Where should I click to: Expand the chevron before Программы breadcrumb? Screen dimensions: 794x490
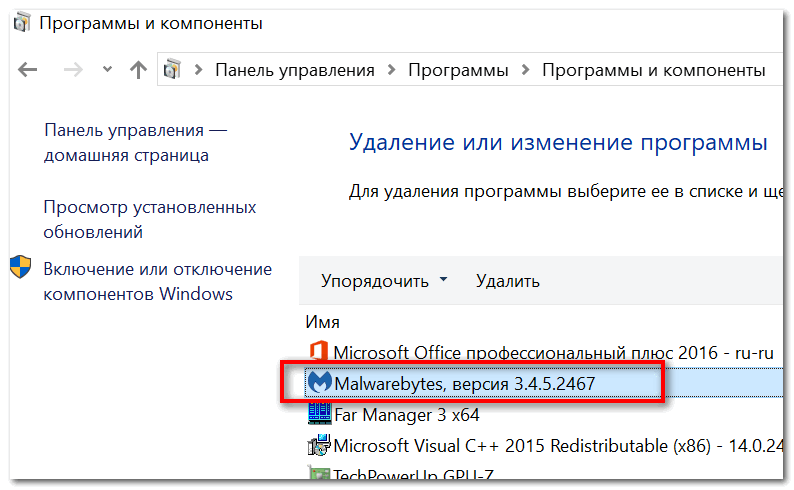coord(391,70)
